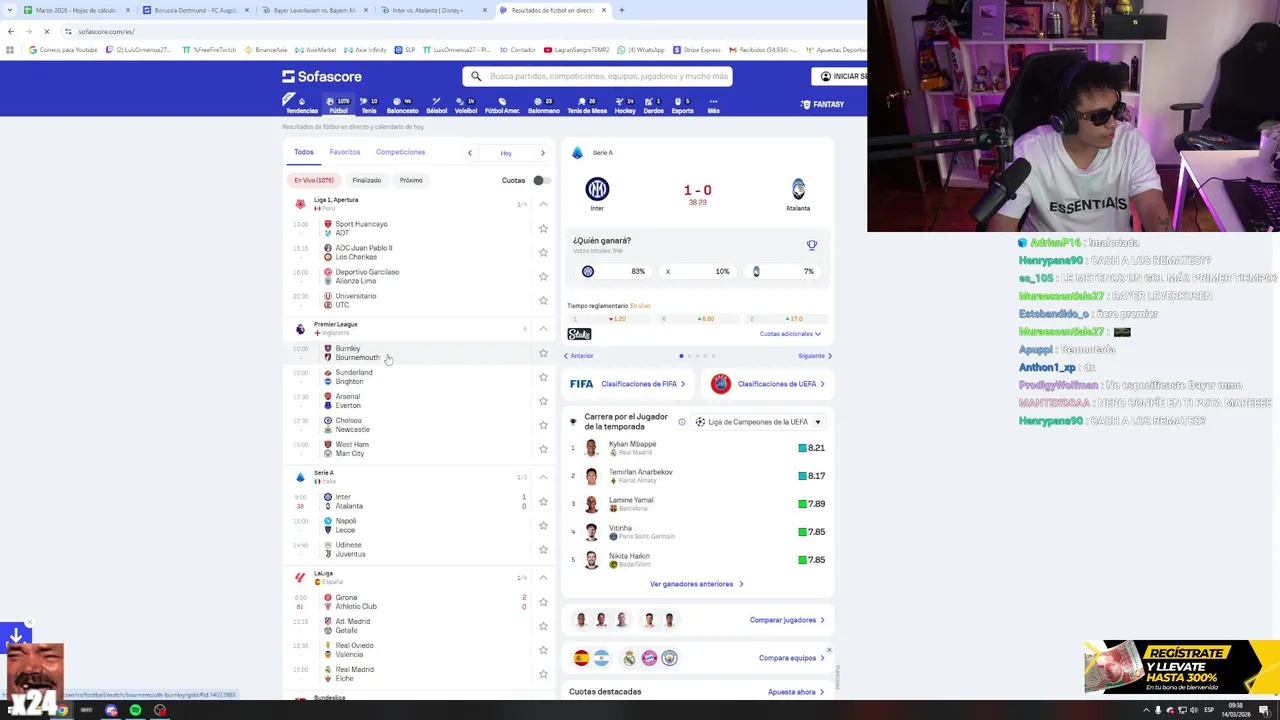Star the Burnley vs Bournemouth match

coord(543,353)
